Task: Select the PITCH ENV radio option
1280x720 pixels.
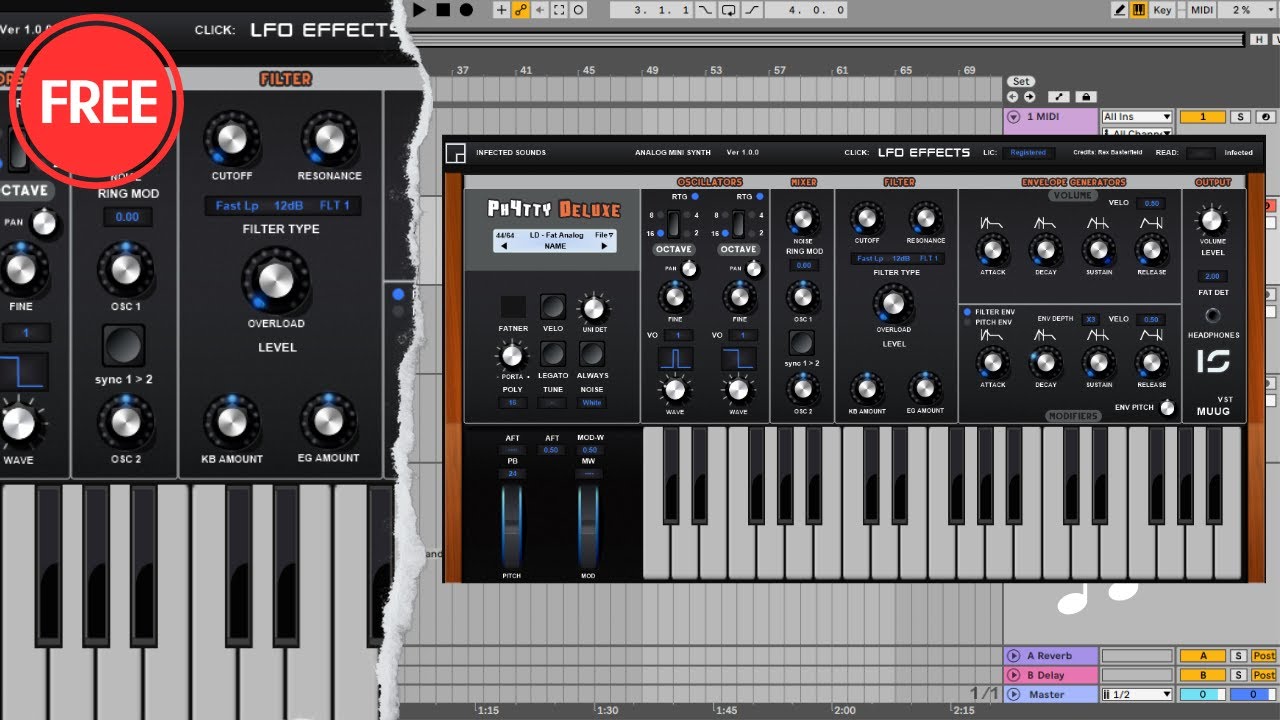Action: 967,323
